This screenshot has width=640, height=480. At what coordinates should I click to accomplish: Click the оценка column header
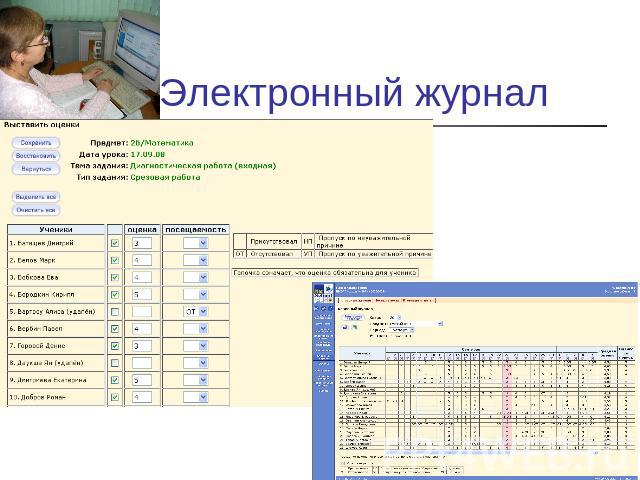142,229
